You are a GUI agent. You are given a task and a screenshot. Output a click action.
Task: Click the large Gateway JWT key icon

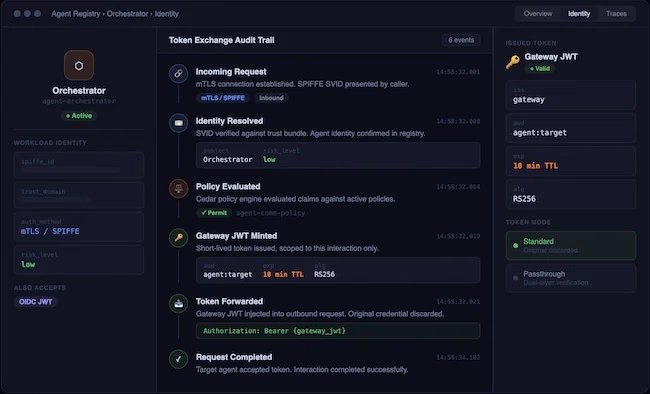pyautogui.click(x=513, y=62)
